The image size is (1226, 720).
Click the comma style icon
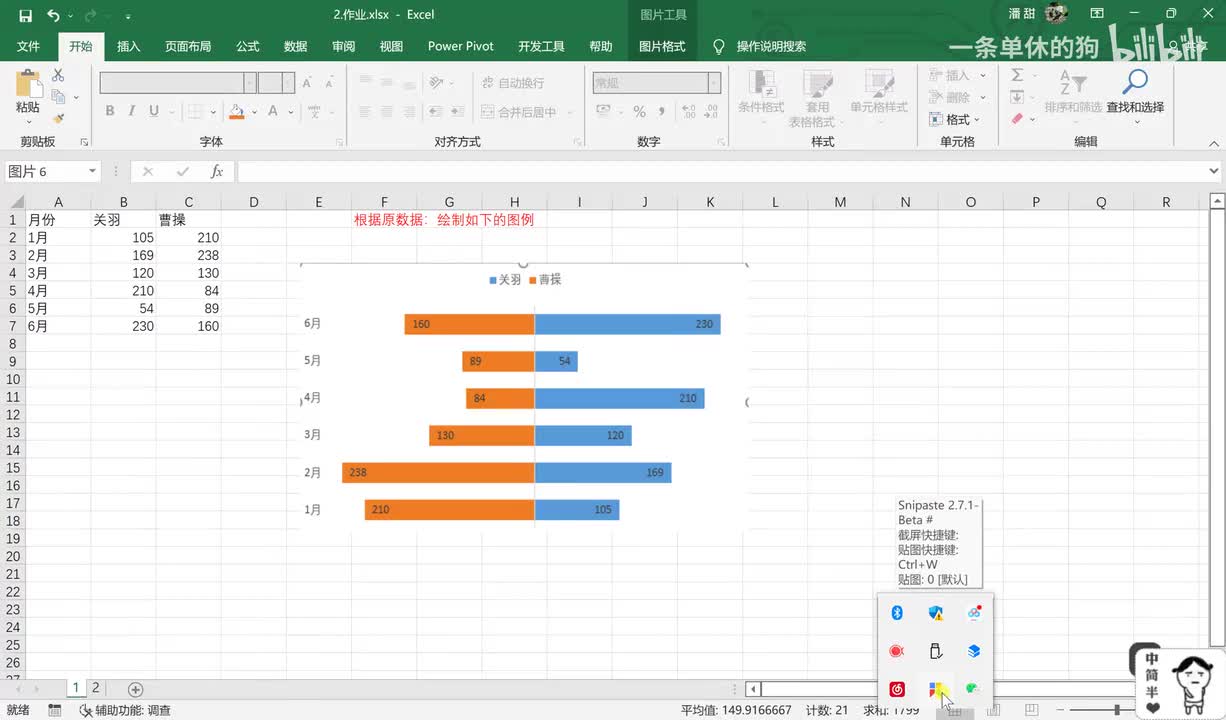click(662, 111)
